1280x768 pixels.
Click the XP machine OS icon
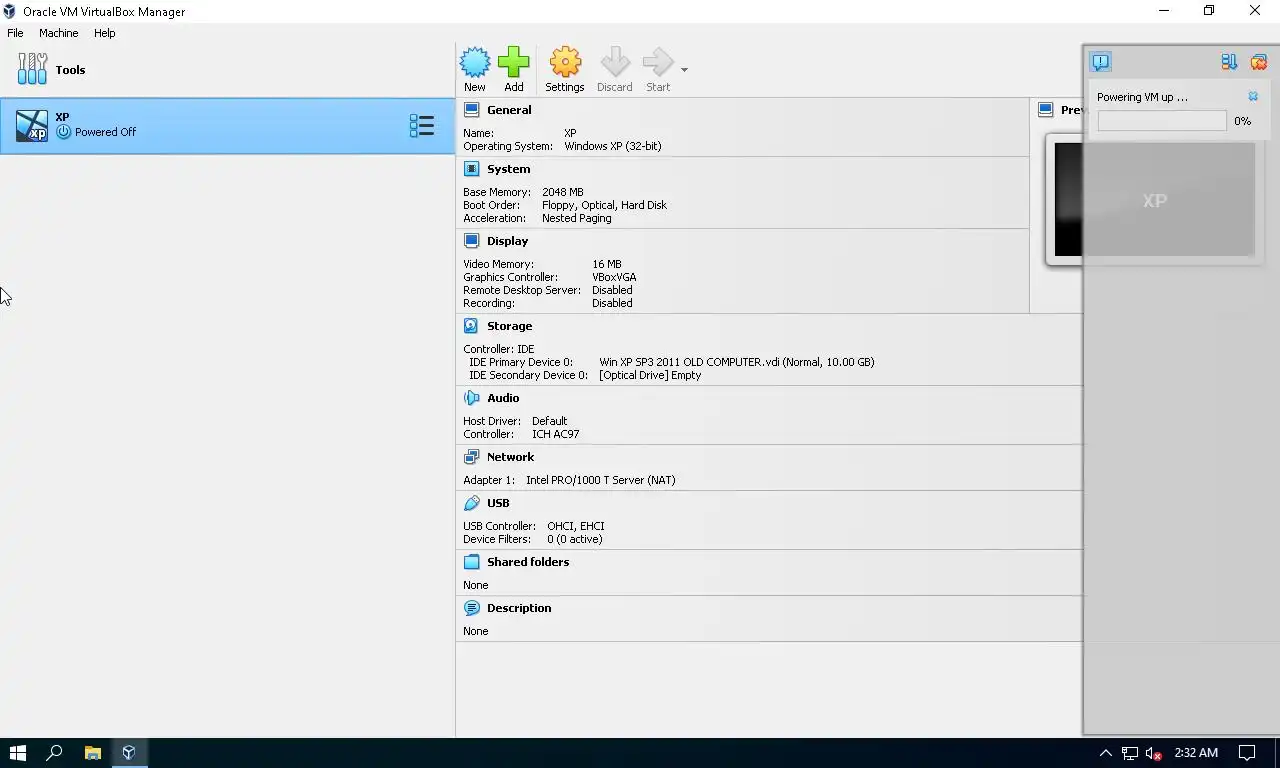(x=32, y=125)
